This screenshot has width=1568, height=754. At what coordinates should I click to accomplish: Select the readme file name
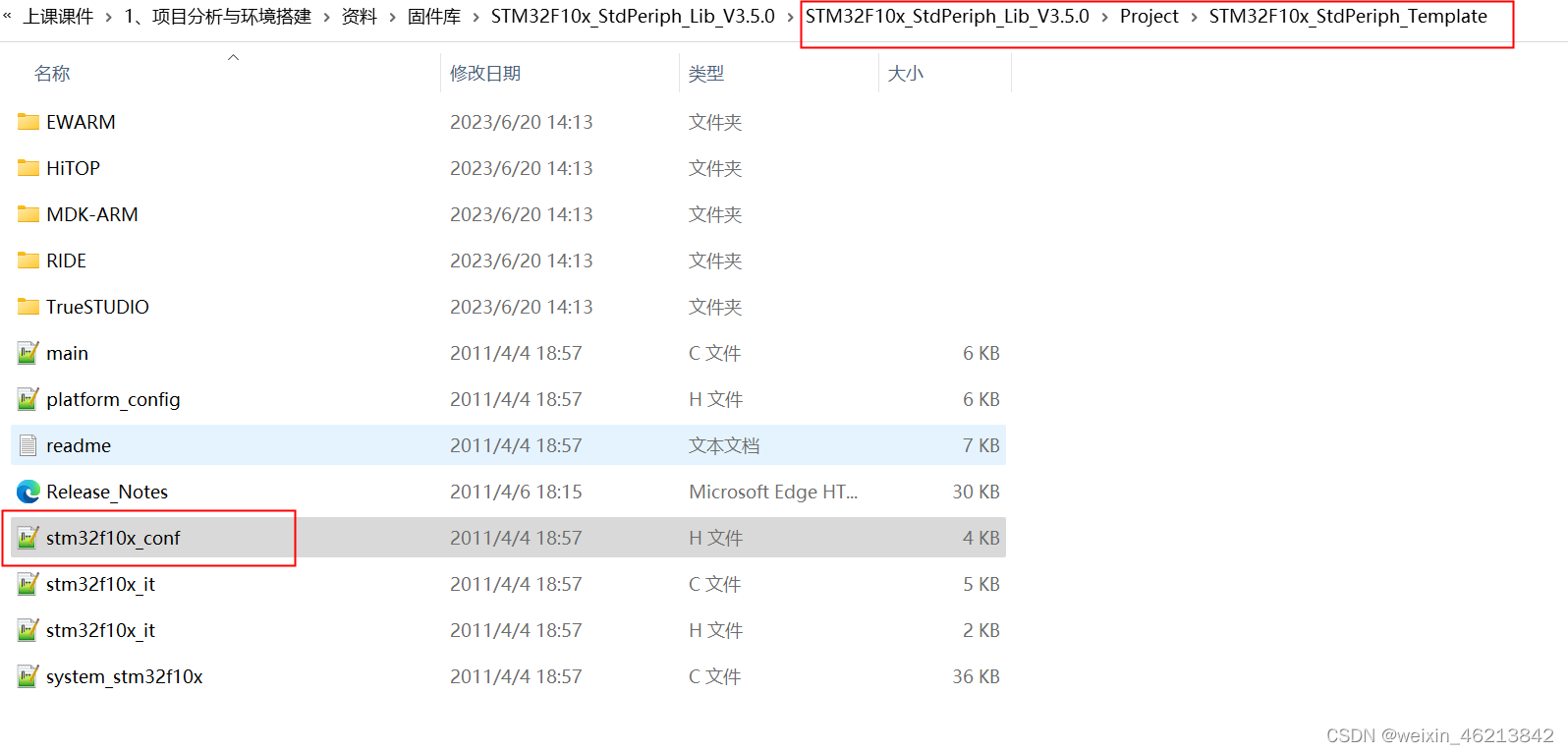(79, 445)
